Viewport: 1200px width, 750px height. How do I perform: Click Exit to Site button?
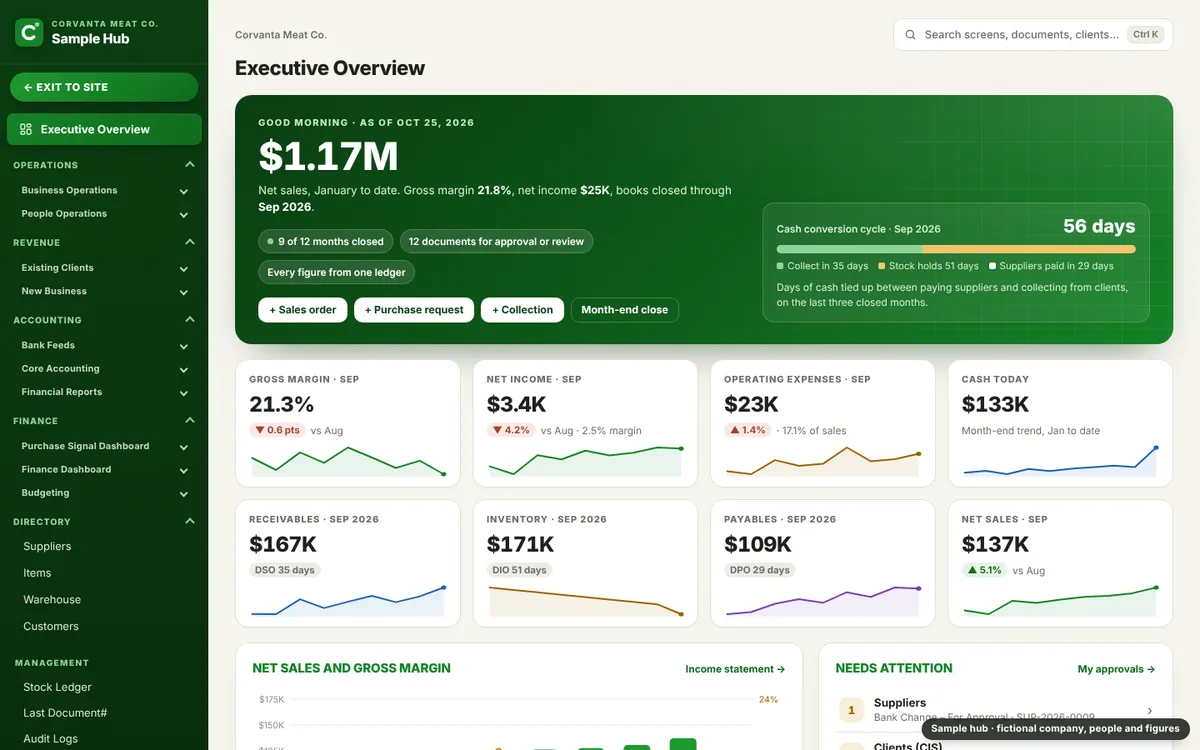pos(104,87)
